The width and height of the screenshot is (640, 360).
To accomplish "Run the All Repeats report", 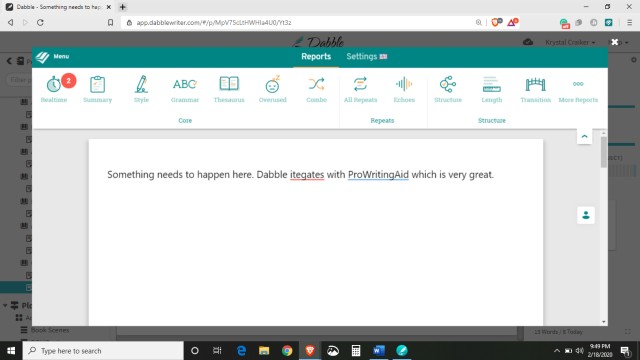I will point(360,89).
